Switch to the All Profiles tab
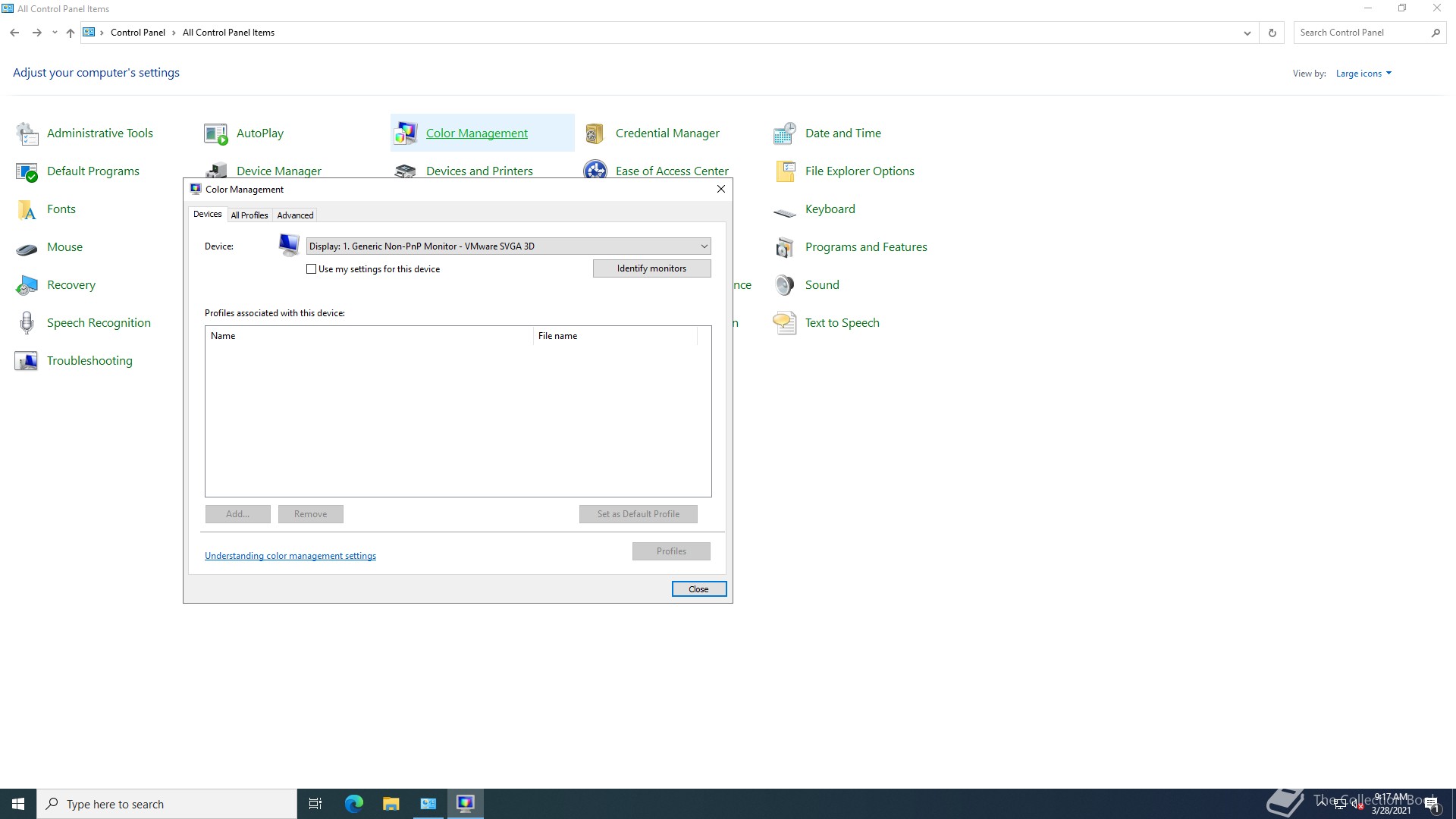The image size is (1456, 819). click(x=249, y=215)
